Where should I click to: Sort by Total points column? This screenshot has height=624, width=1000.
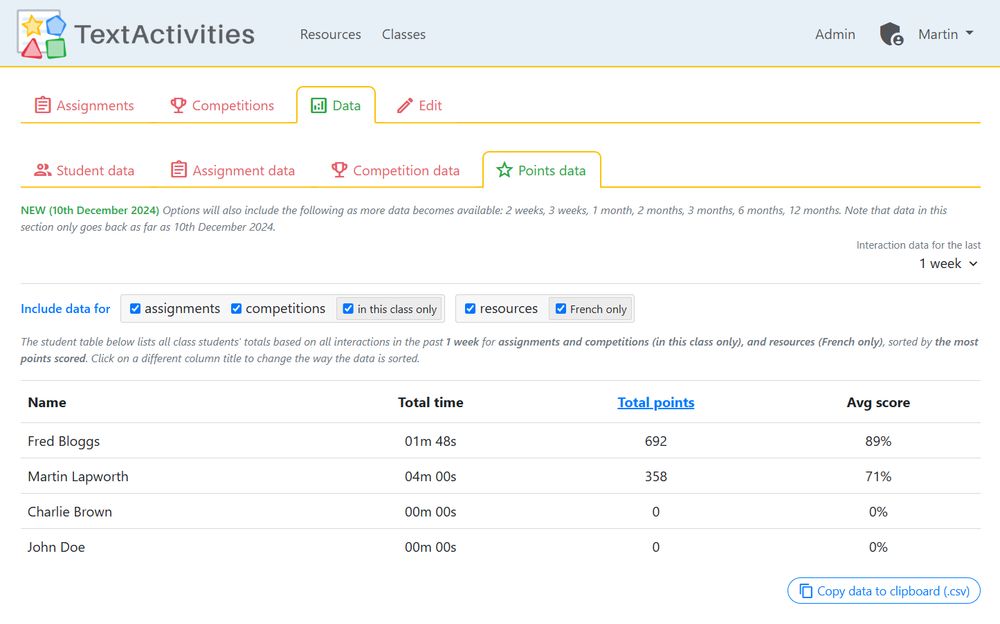point(656,403)
